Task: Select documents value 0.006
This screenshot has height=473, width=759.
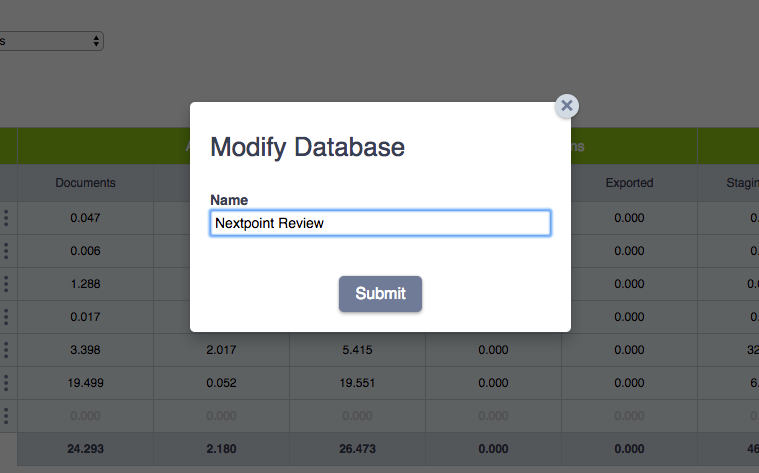Action: pos(85,251)
